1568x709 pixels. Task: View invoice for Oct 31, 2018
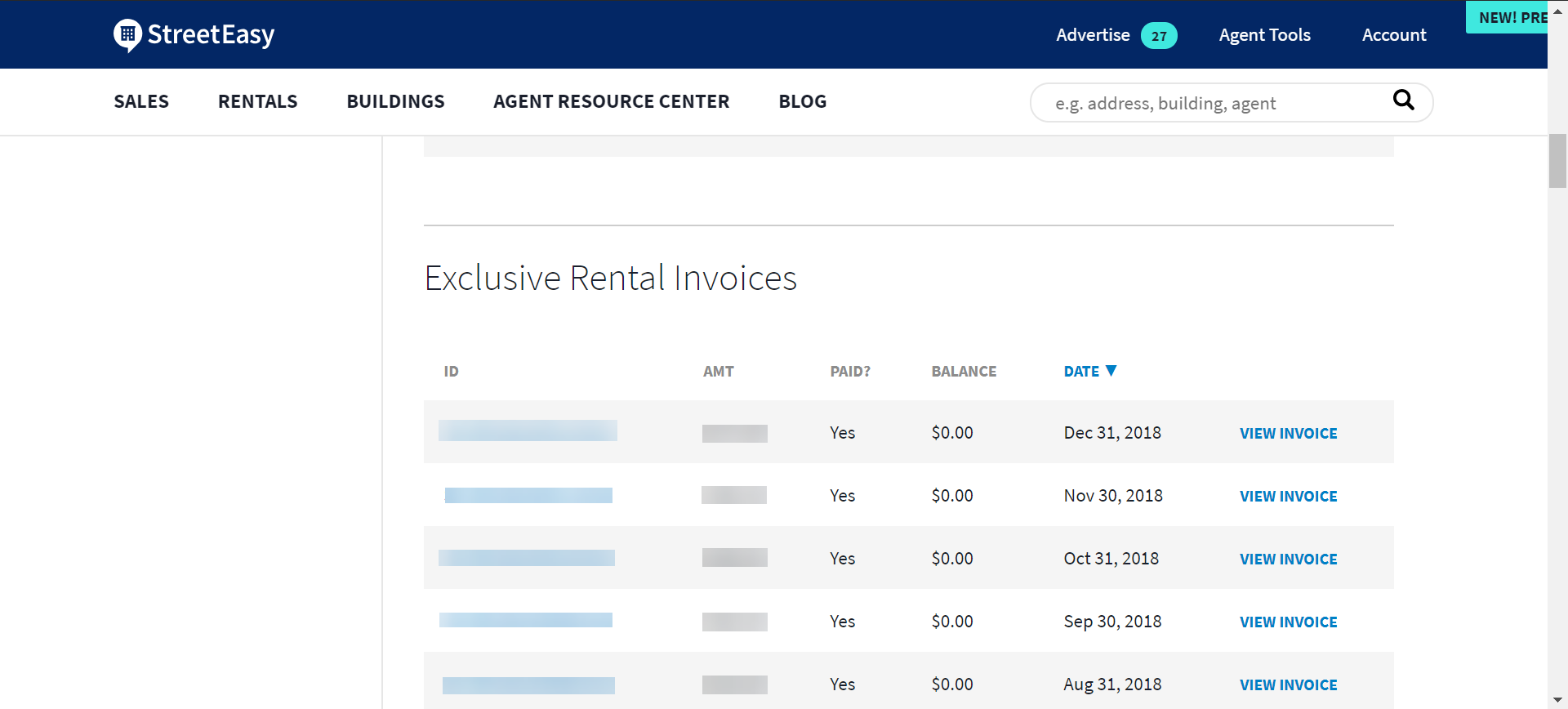coord(1288,560)
